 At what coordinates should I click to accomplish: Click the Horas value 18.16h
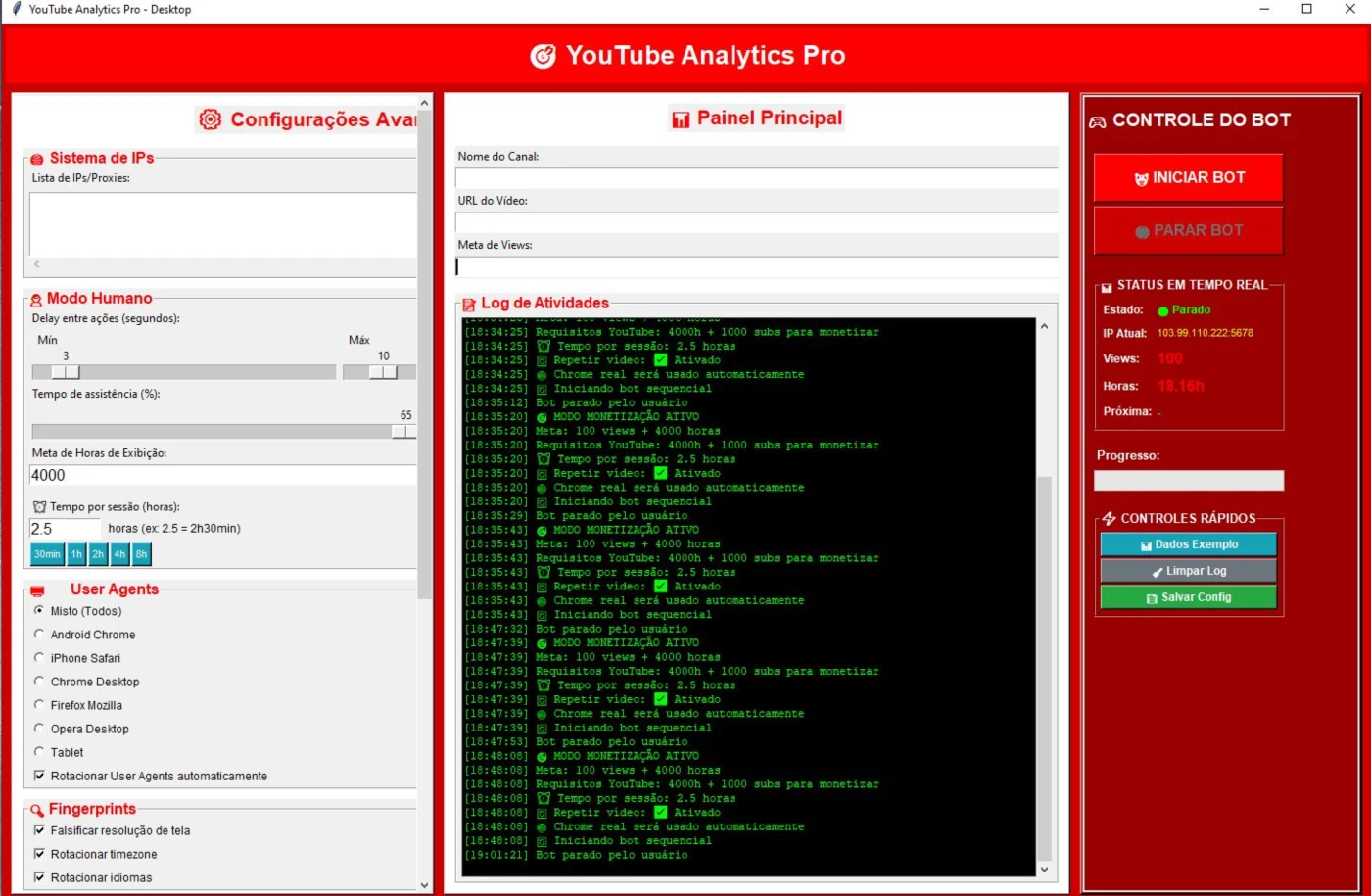coord(1180,386)
